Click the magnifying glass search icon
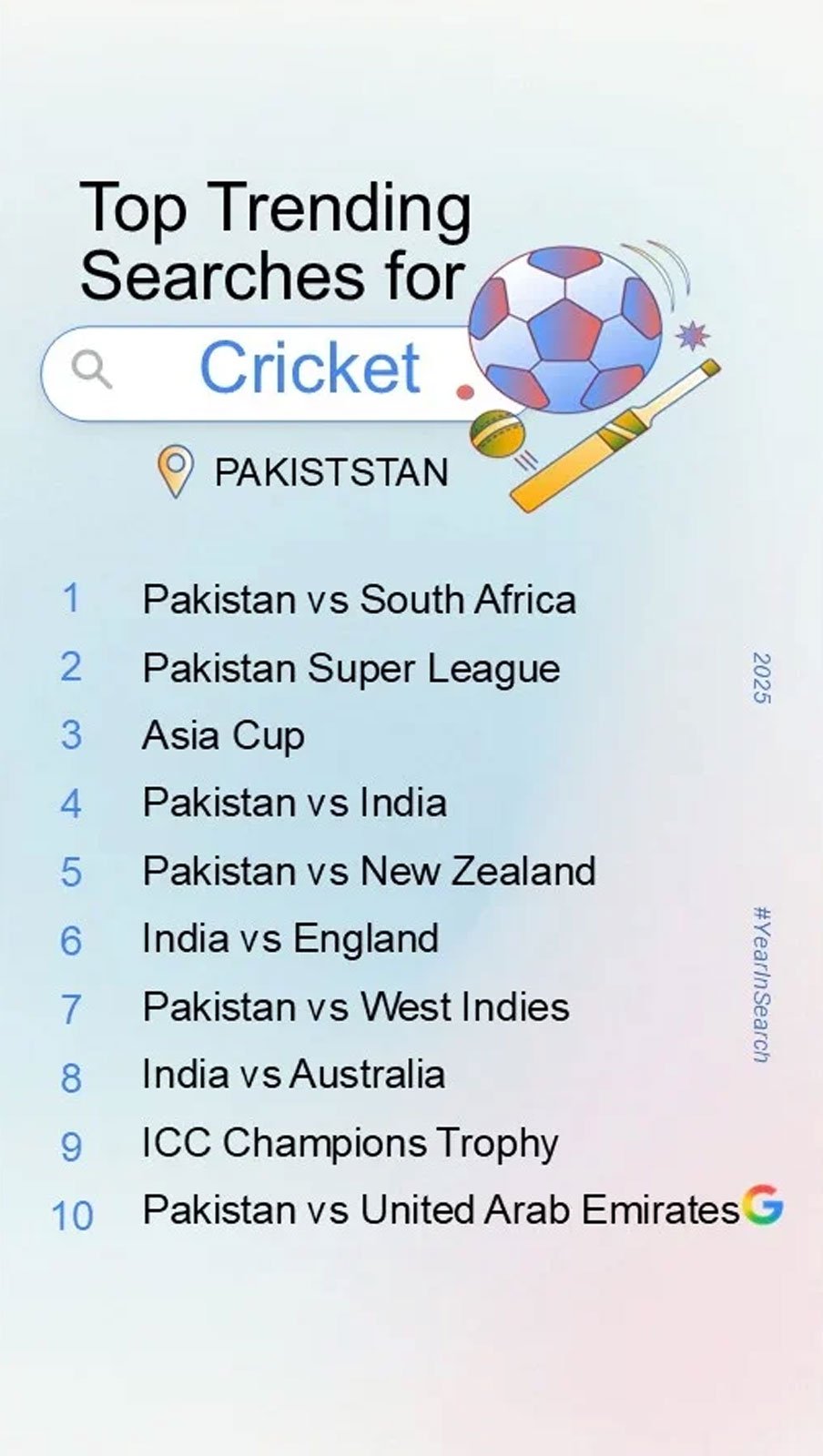The height and width of the screenshot is (1456, 823). [91, 369]
